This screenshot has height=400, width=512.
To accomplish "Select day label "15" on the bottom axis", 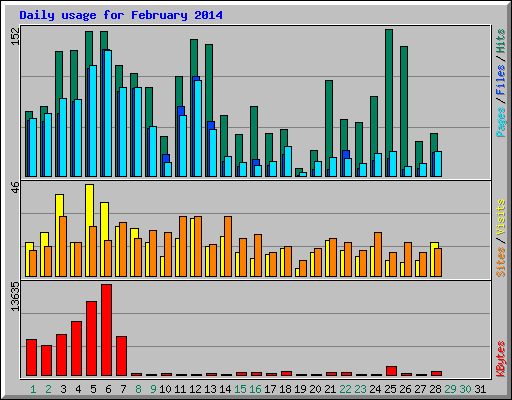I will coord(240,389).
